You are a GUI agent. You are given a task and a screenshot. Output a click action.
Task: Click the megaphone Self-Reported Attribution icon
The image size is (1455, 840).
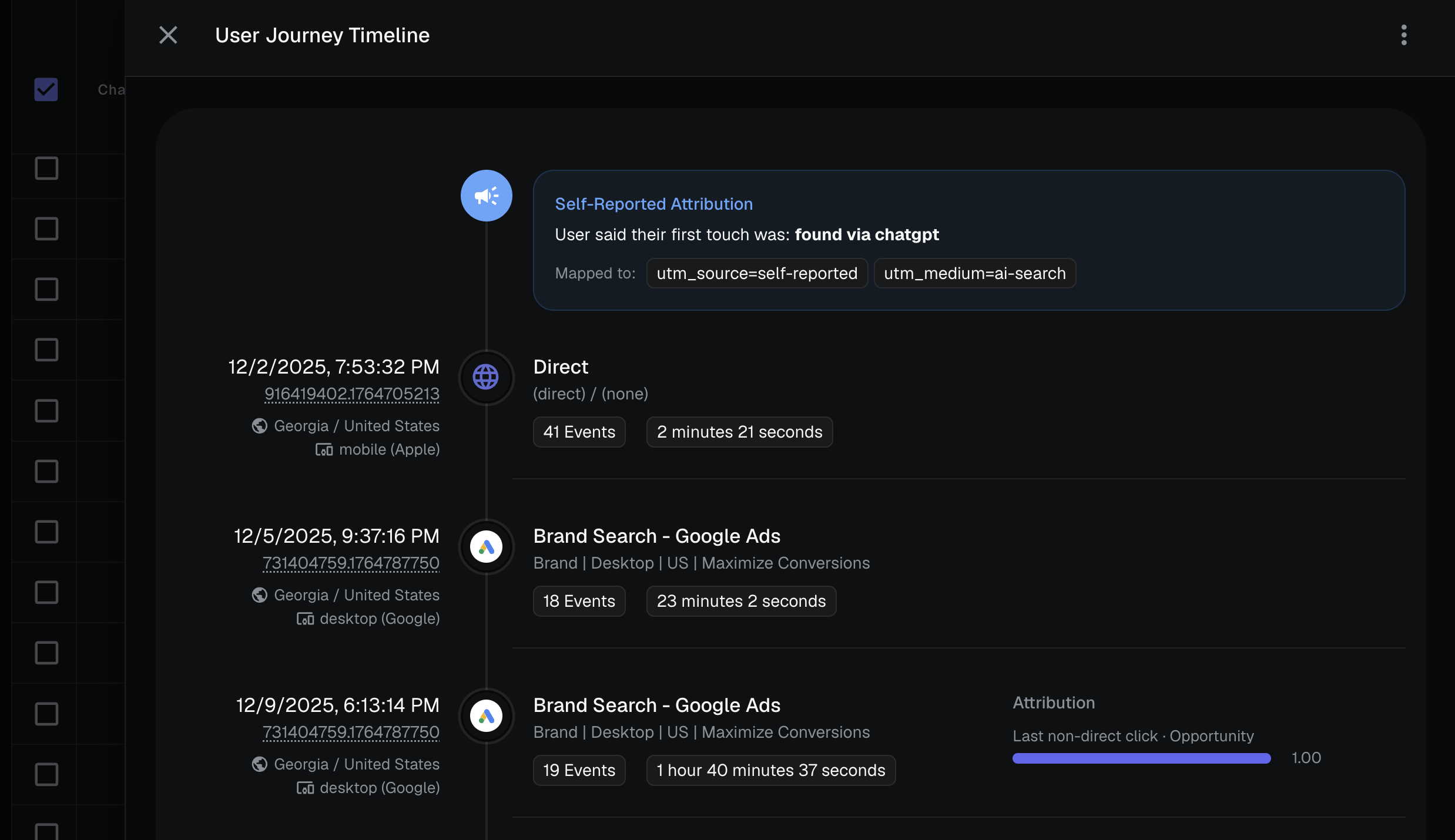coord(486,196)
